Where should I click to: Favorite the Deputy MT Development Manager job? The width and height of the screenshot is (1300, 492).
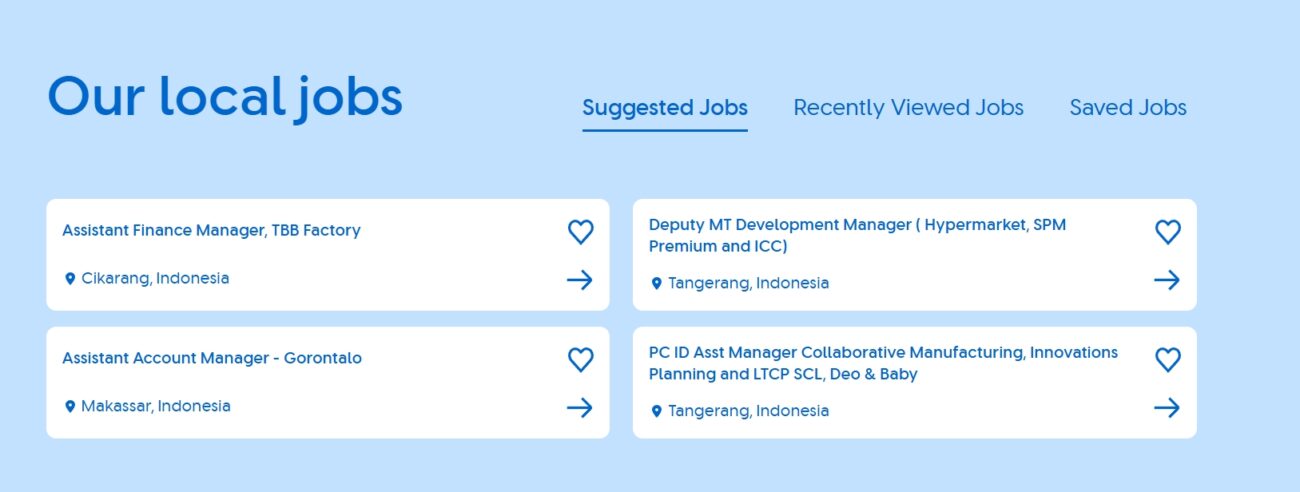click(1167, 232)
